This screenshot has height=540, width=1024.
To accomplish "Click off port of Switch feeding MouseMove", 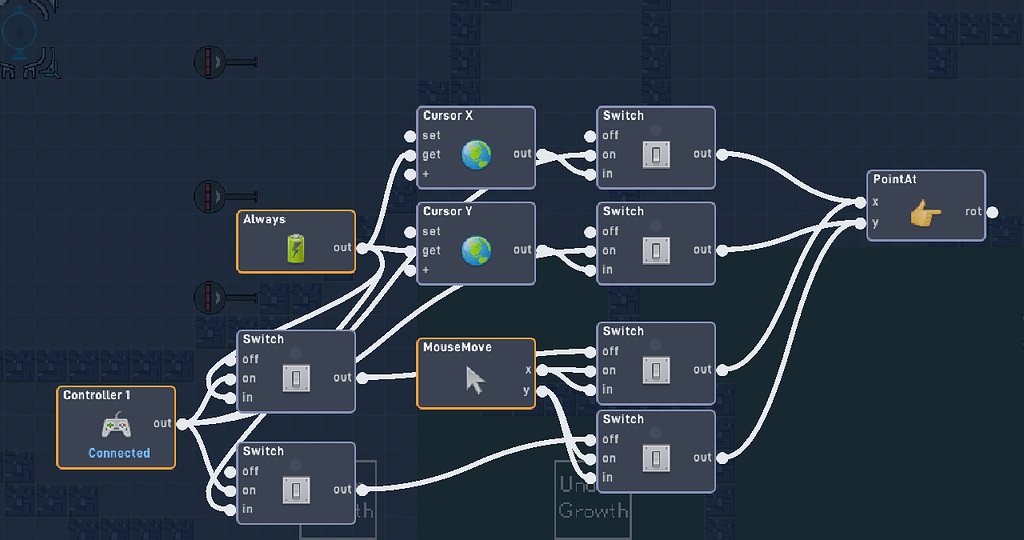I will (229, 360).
